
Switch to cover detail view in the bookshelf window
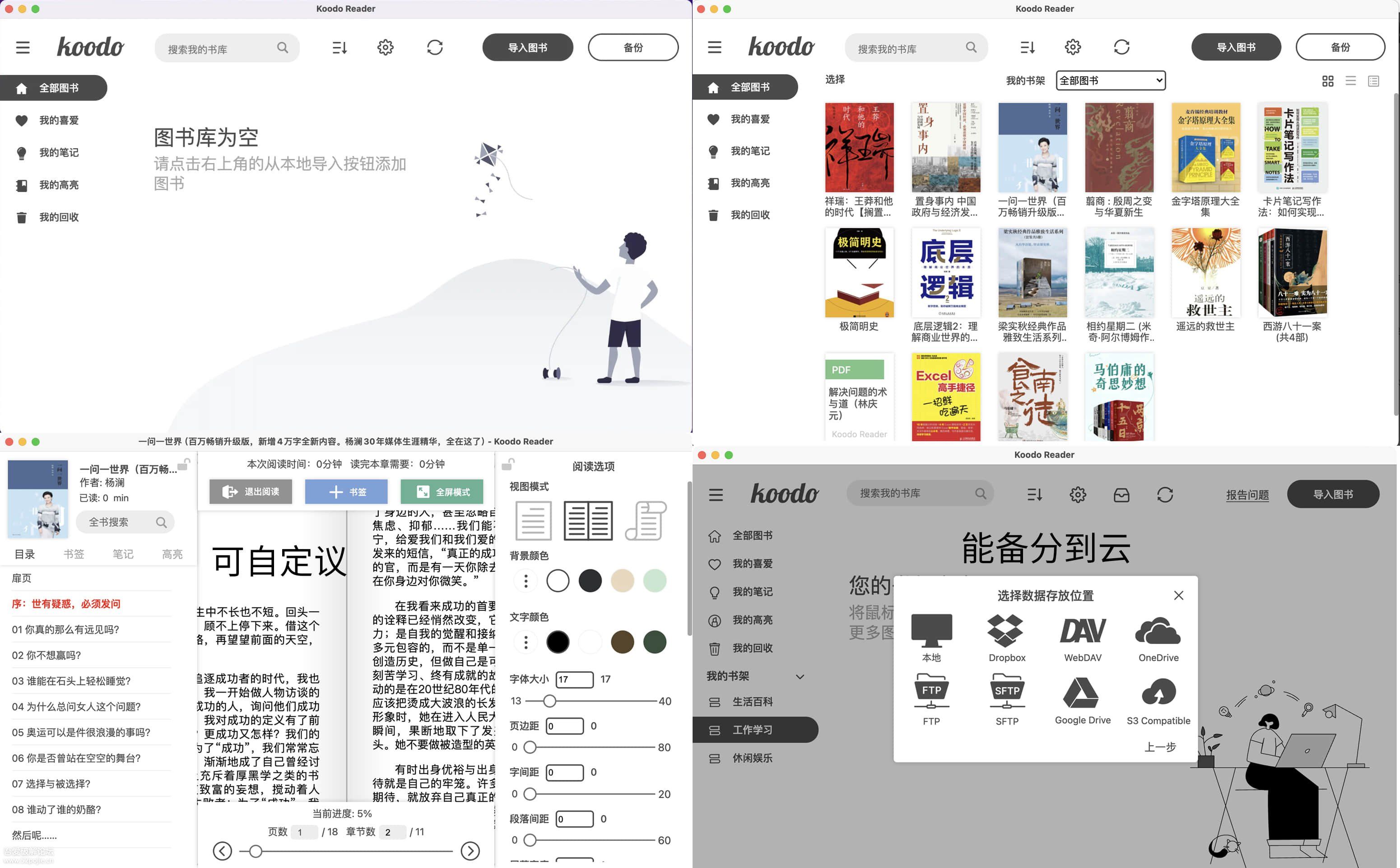tap(1374, 81)
